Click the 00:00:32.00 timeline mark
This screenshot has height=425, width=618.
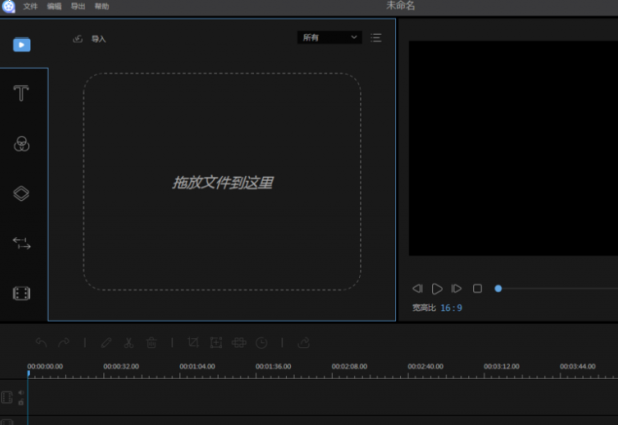[121, 366]
